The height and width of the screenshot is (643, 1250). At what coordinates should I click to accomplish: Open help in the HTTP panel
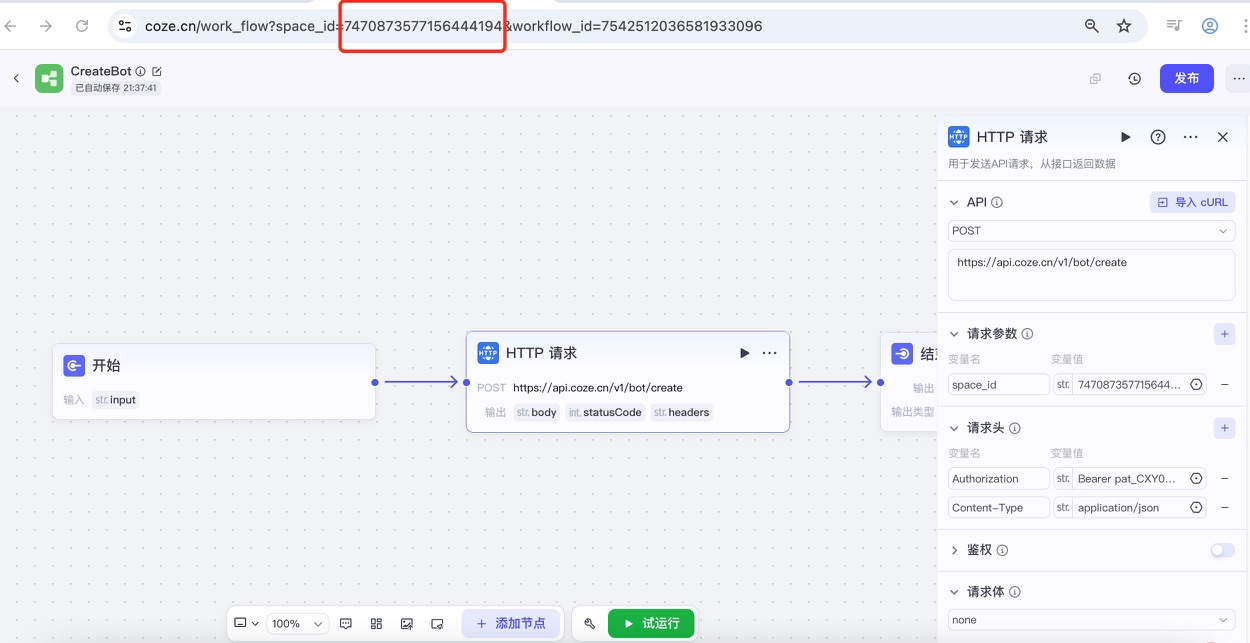(1158, 137)
